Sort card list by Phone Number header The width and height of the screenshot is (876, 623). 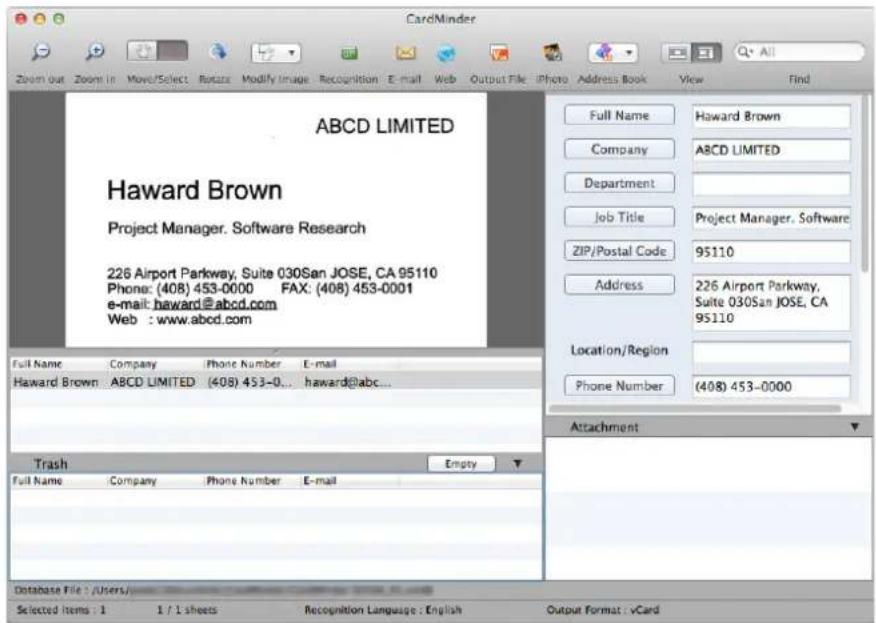(244, 364)
